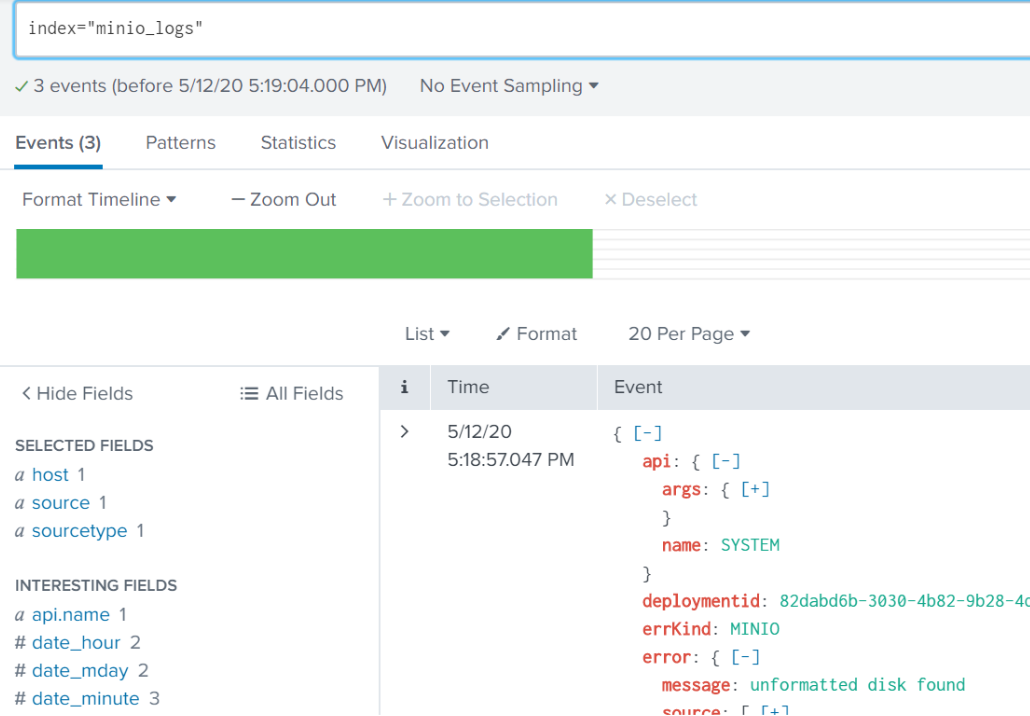The image size is (1030, 716).
Task: Open the 20 Per Page dropdown
Action: tap(689, 334)
